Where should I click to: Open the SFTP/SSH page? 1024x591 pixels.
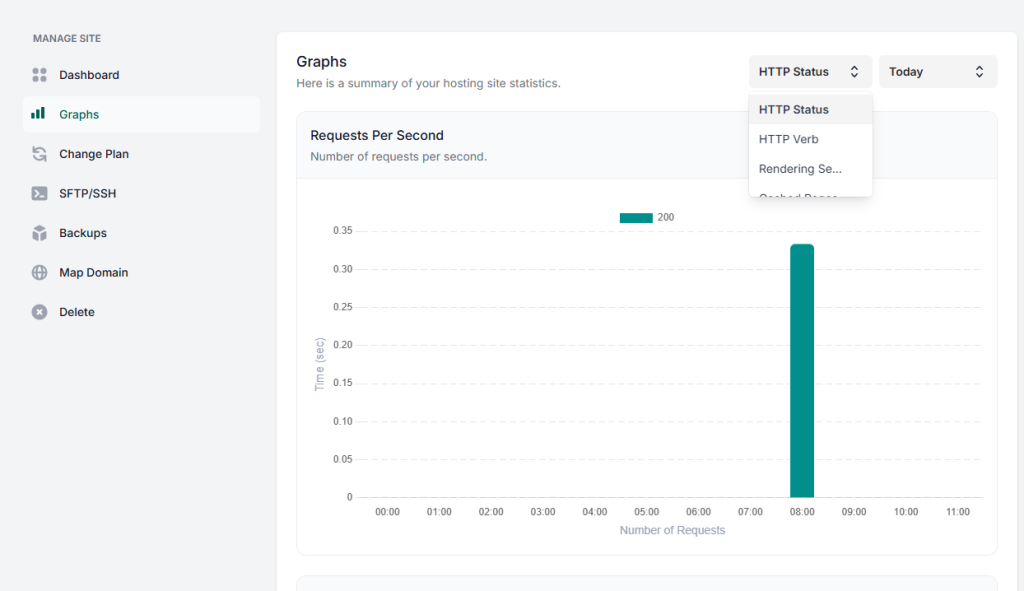point(142,193)
